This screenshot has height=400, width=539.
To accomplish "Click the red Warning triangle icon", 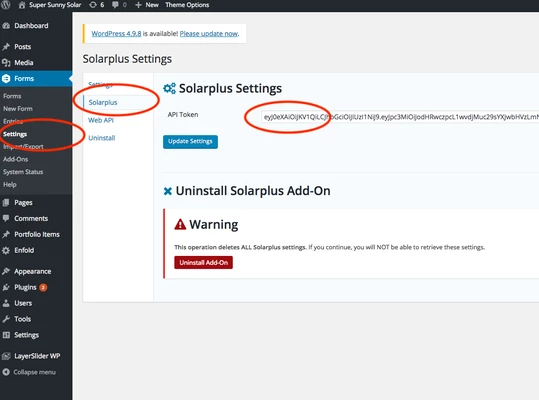I will tap(180, 224).
